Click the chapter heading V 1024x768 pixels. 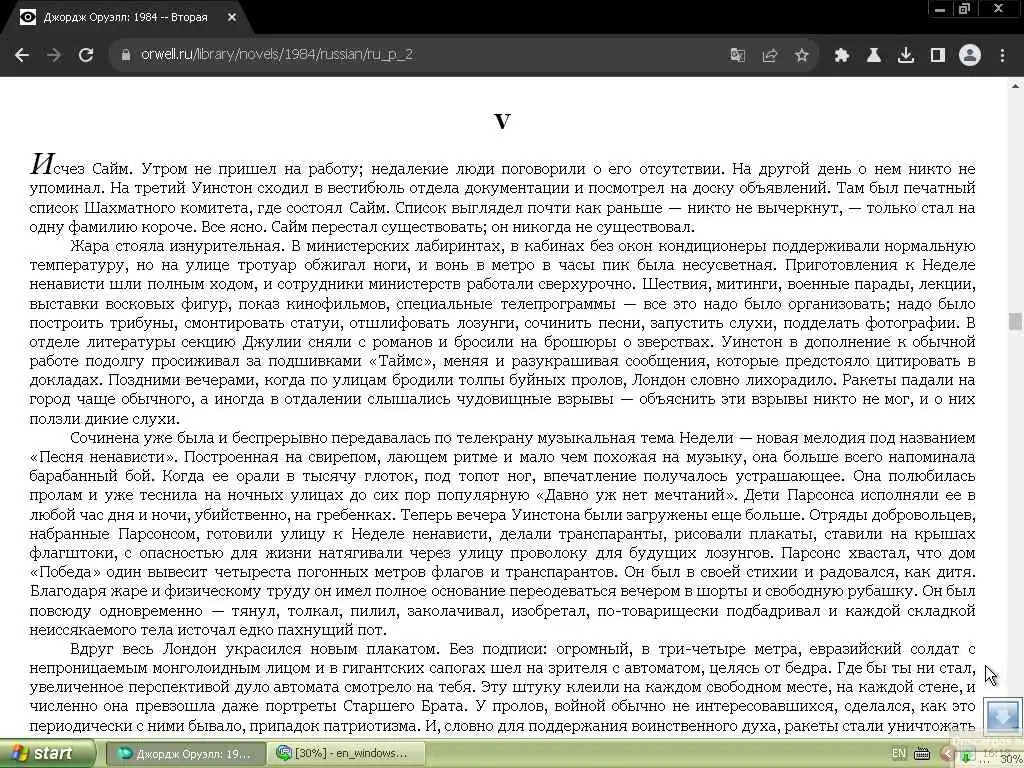pyautogui.click(x=502, y=121)
